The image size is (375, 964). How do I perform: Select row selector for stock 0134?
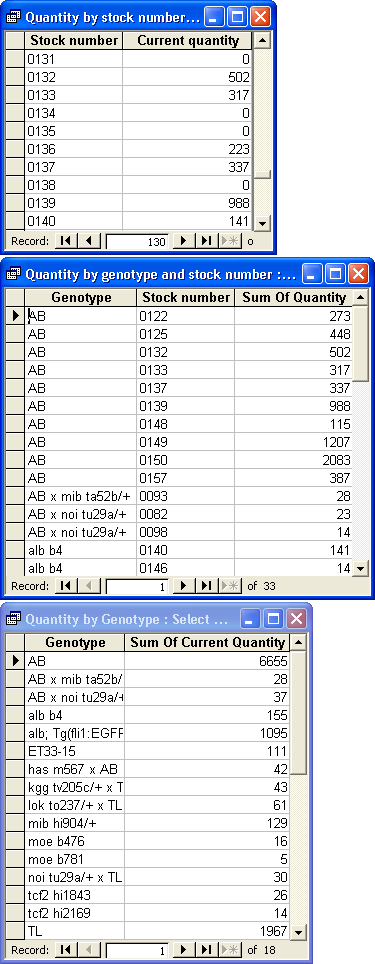click(15, 113)
